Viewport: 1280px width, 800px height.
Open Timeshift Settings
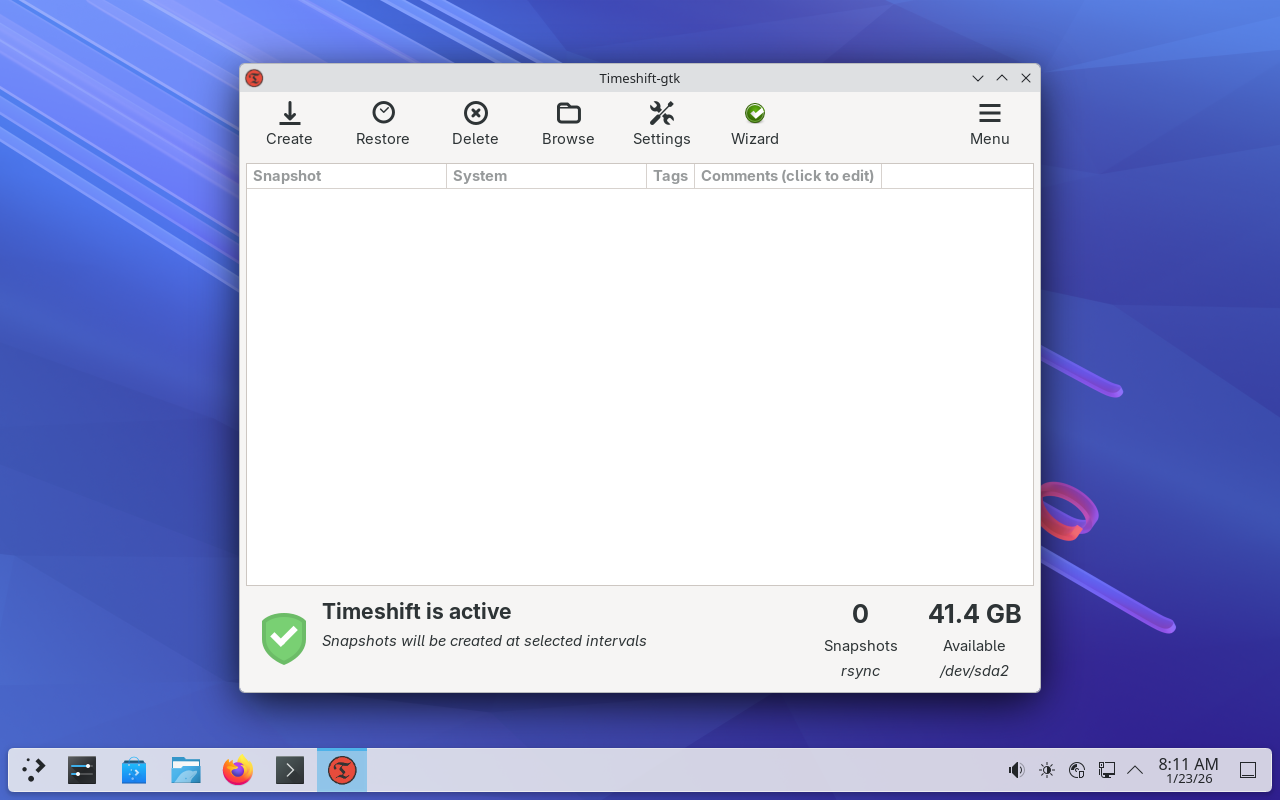pyautogui.click(x=661, y=124)
